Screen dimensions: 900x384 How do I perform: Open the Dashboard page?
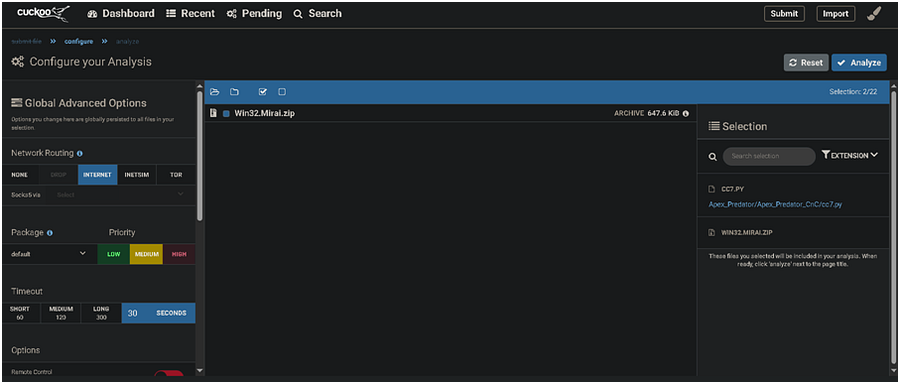point(121,13)
